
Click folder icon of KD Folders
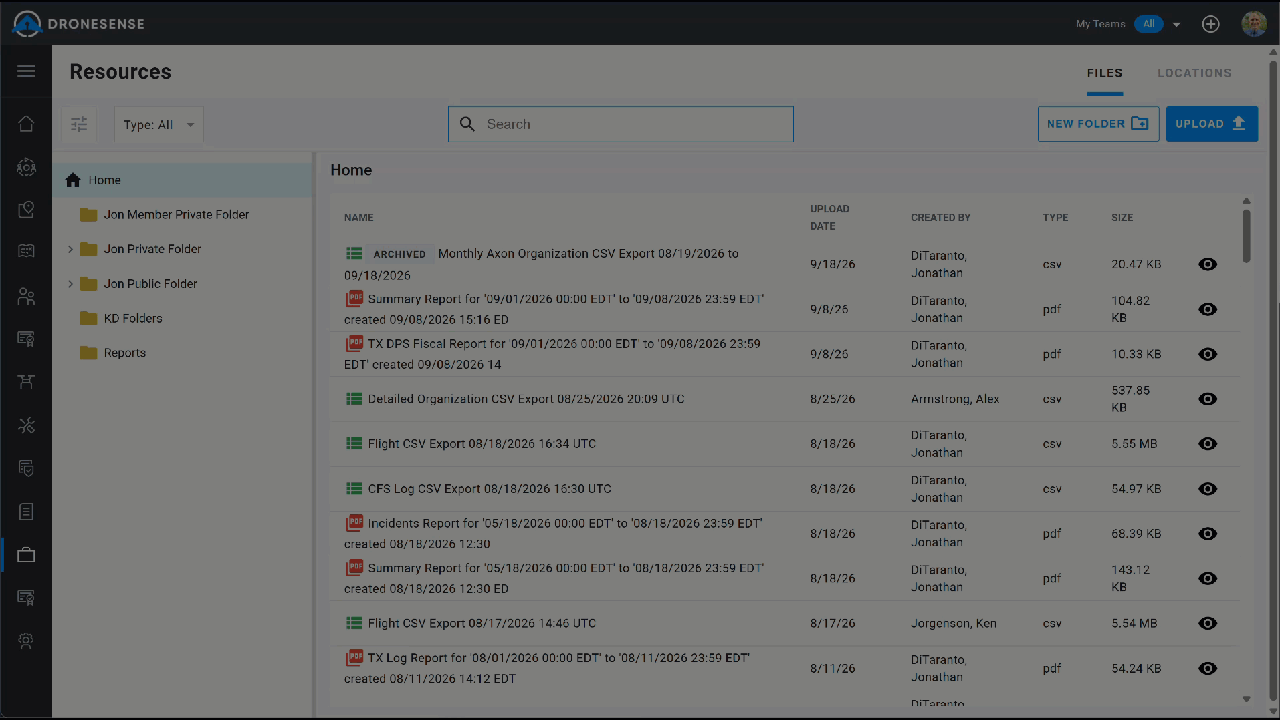click(x=88, y=318)
